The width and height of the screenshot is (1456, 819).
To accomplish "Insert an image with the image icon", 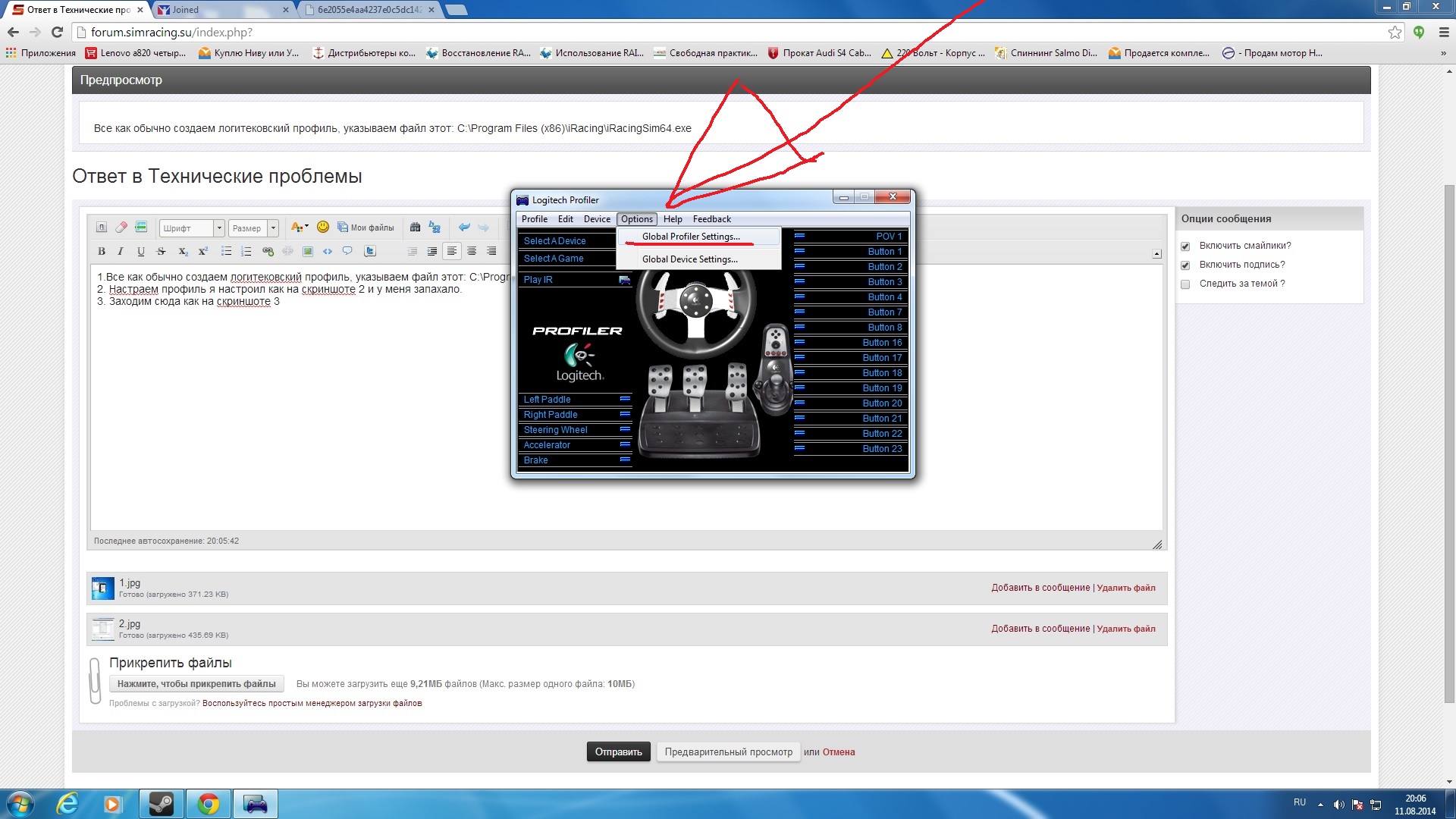I will coord(308,251).
